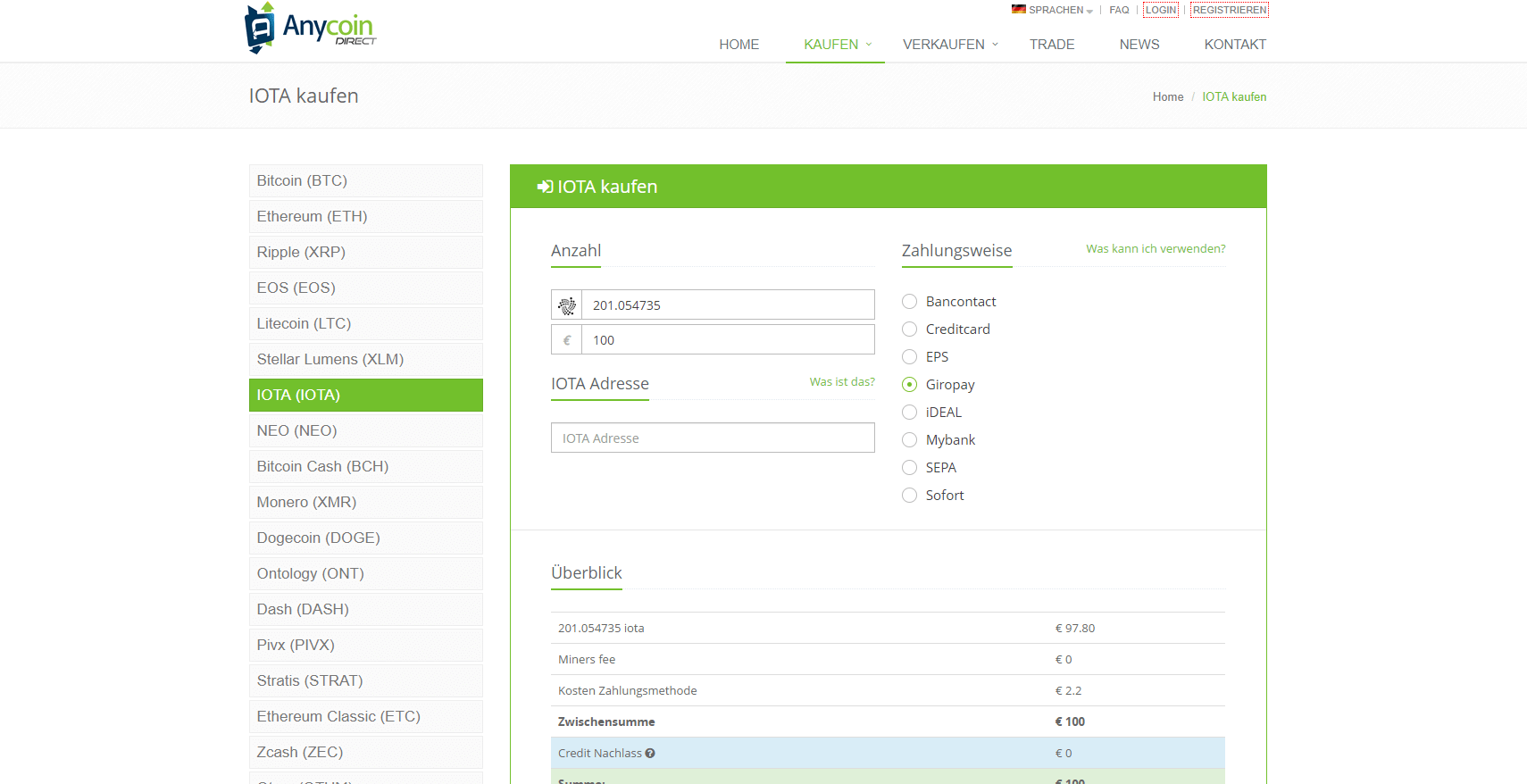Click the '€ 2.2' payment cost value
Viewport: 1527px width, 784px height.
(x=1068, y=691)
